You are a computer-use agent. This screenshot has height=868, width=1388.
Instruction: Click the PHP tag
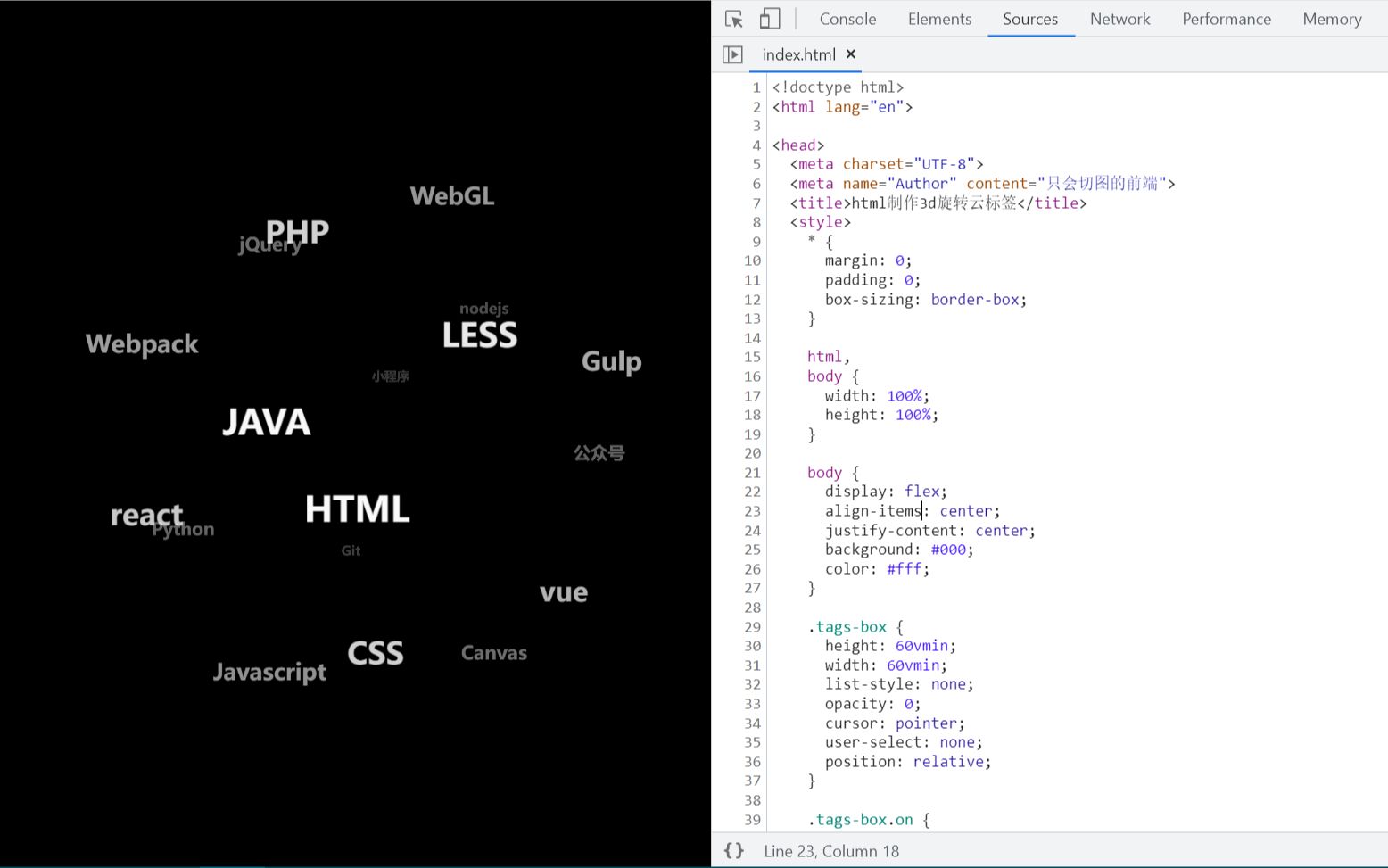(298, 232)
